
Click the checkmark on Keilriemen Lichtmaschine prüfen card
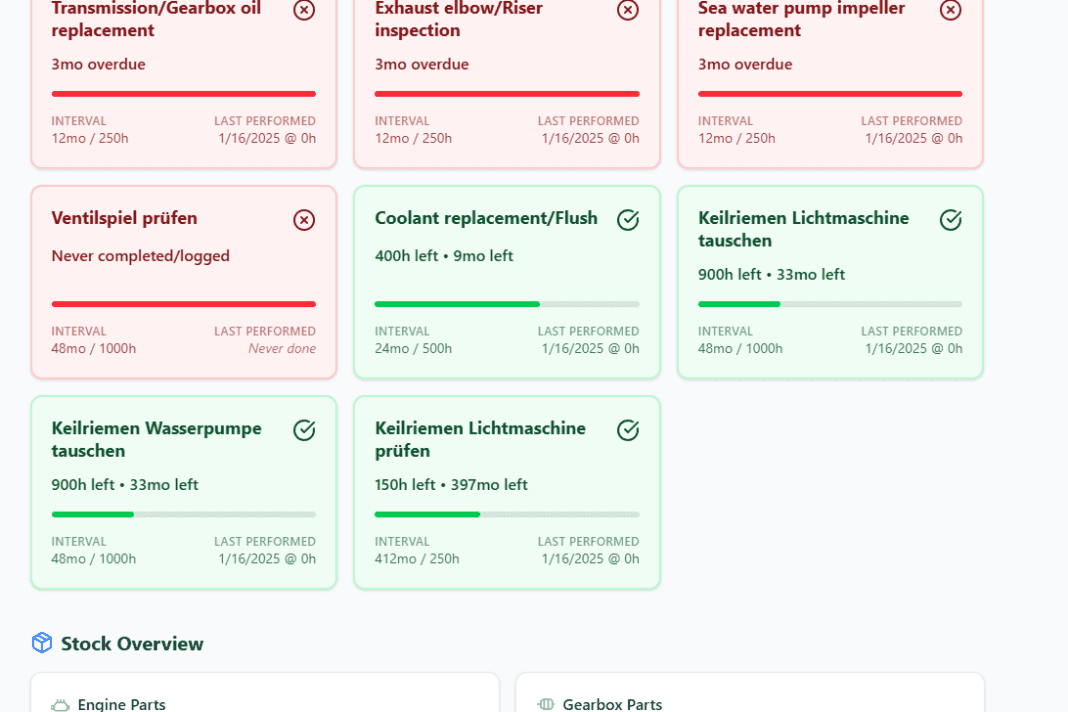tap(628, 430)
